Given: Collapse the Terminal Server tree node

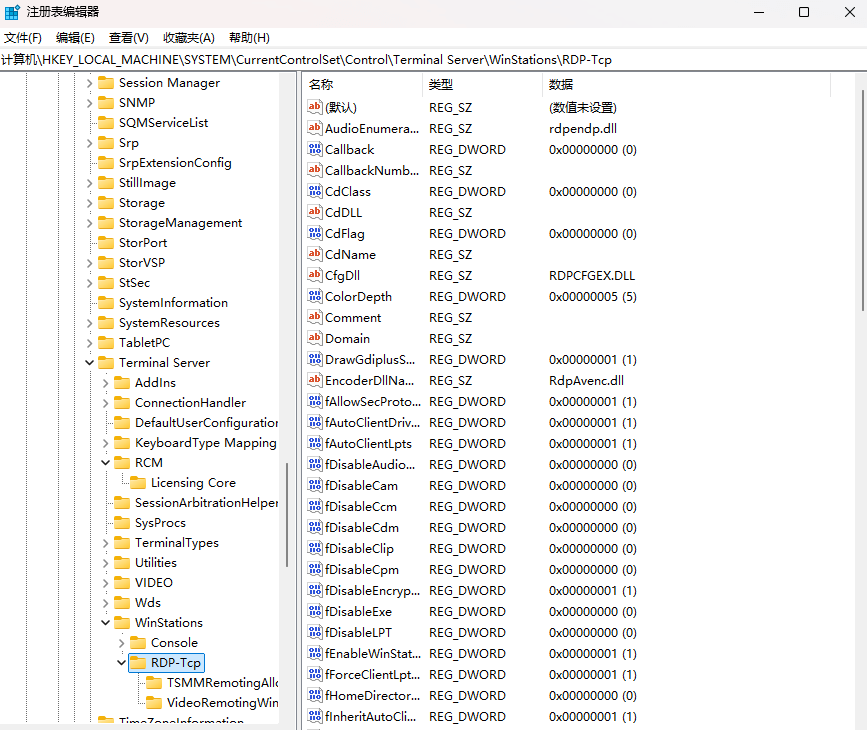Looking at the screenshot, I should coord(90,363).
